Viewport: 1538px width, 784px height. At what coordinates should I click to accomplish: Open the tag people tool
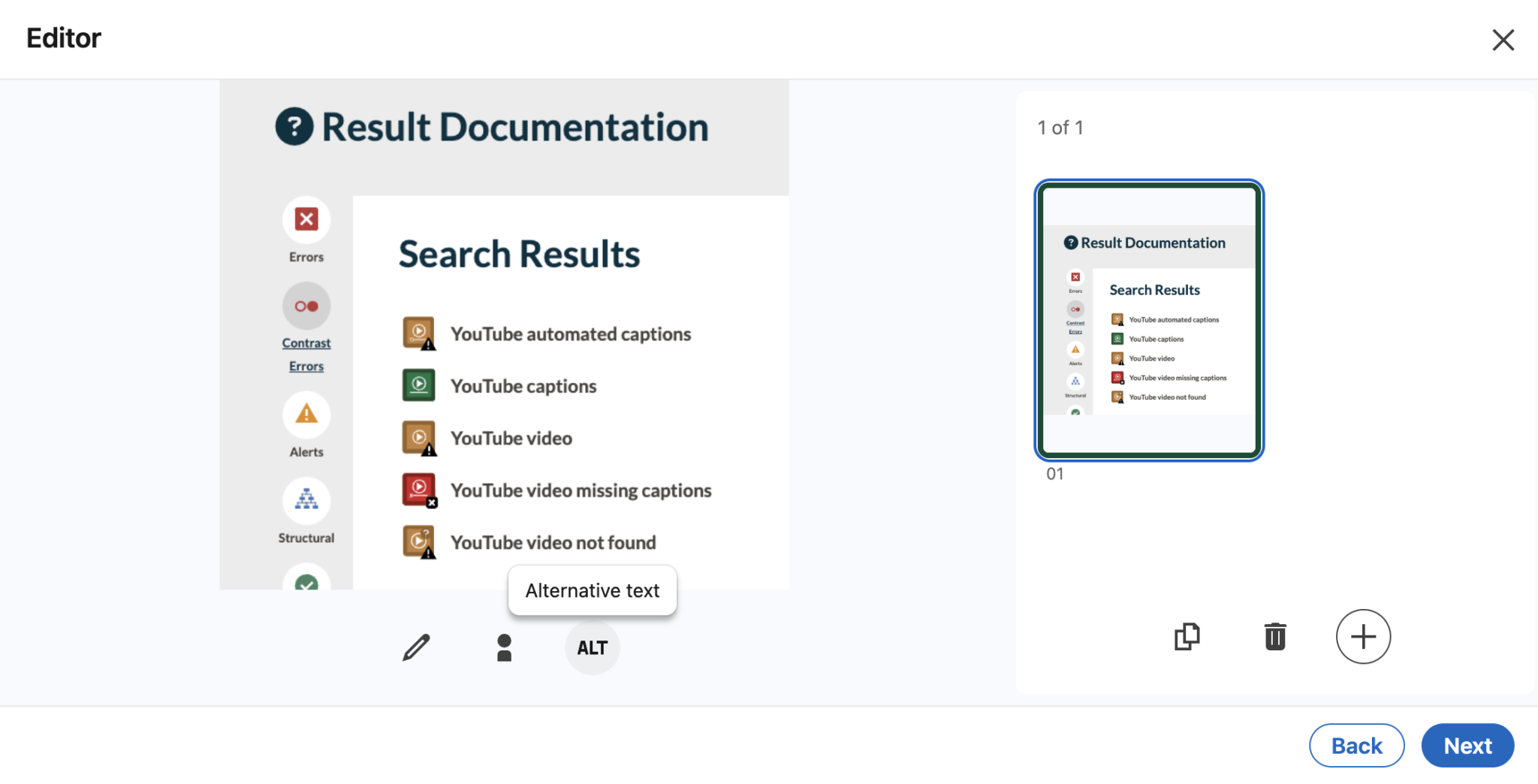pos(504,647)
